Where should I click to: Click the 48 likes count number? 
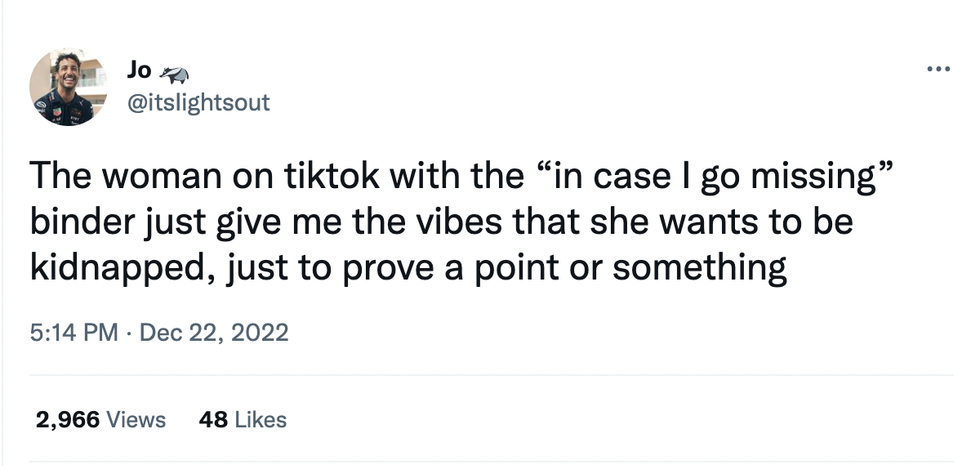point(213,420)
